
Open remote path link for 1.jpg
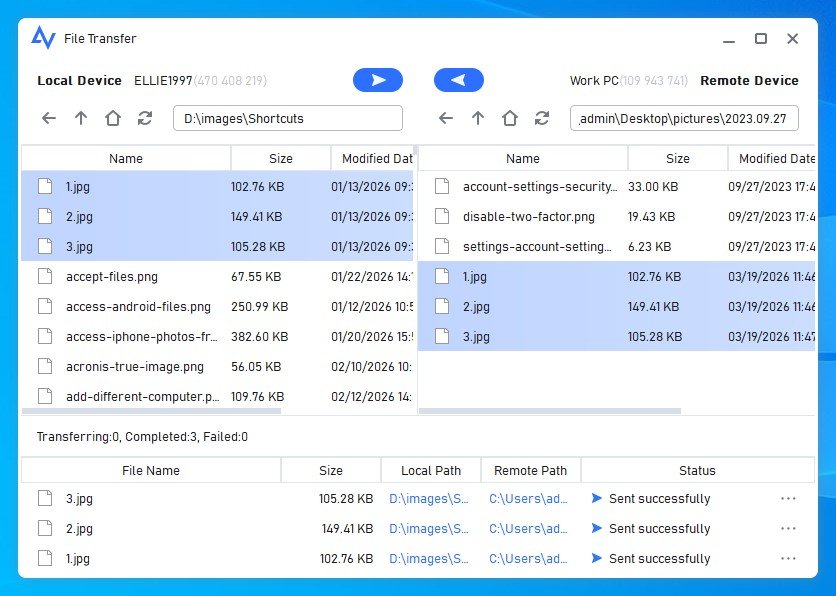click(x=529, y=559)
